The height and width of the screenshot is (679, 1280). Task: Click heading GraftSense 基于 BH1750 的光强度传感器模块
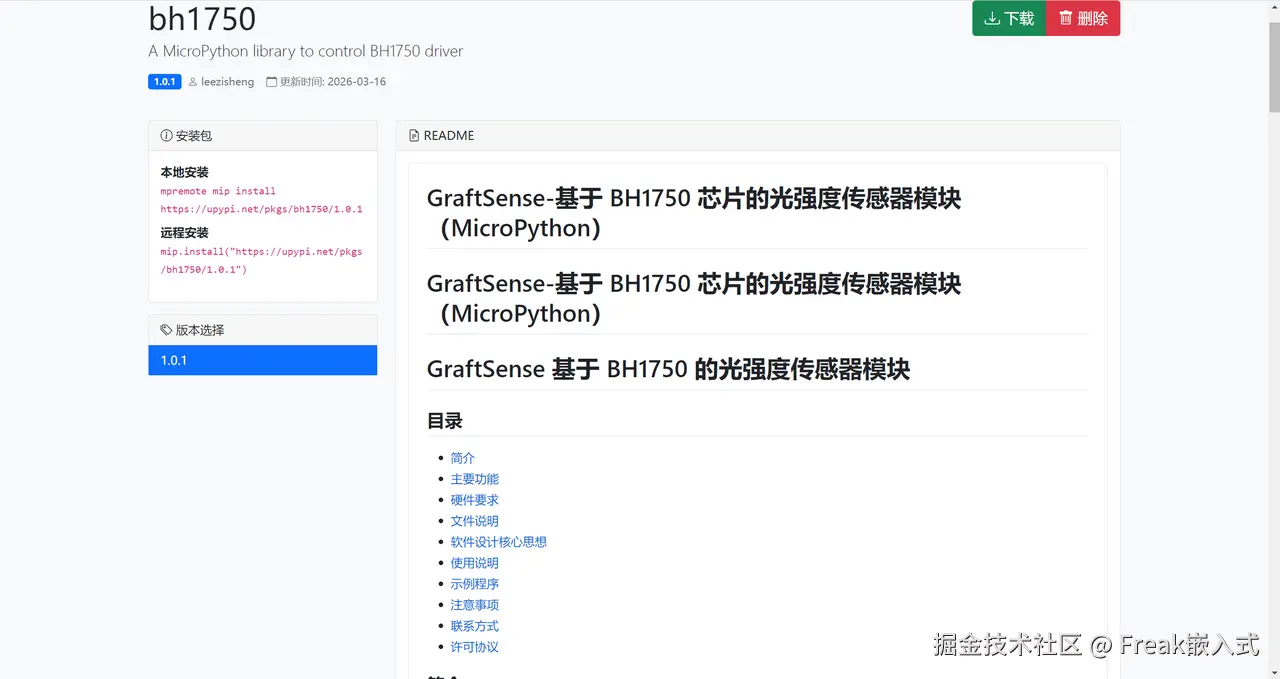668,369
